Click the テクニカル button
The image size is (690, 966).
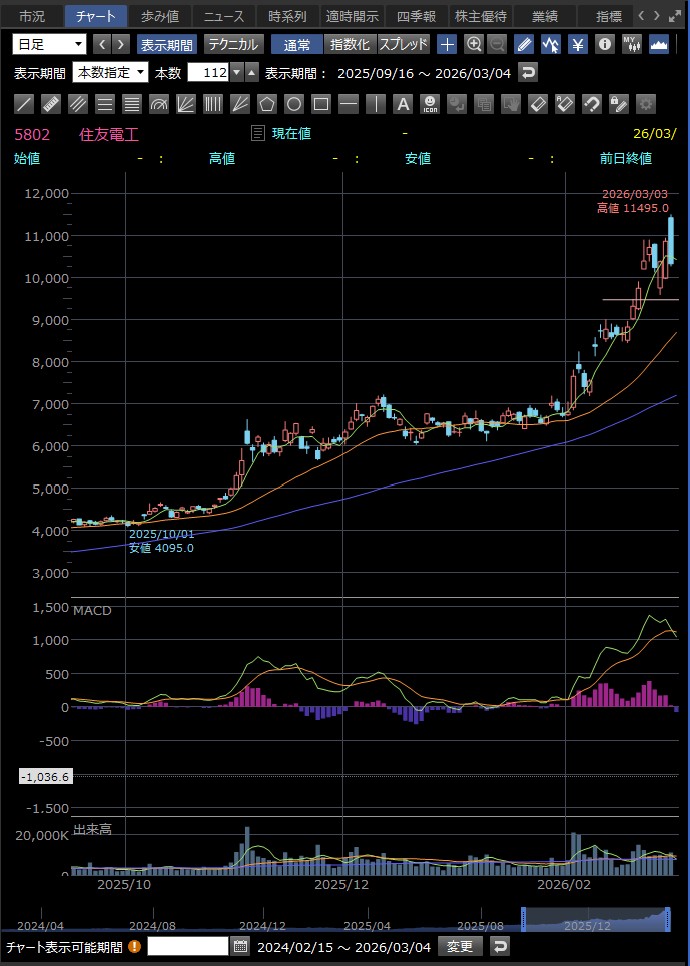pos(233,44)
